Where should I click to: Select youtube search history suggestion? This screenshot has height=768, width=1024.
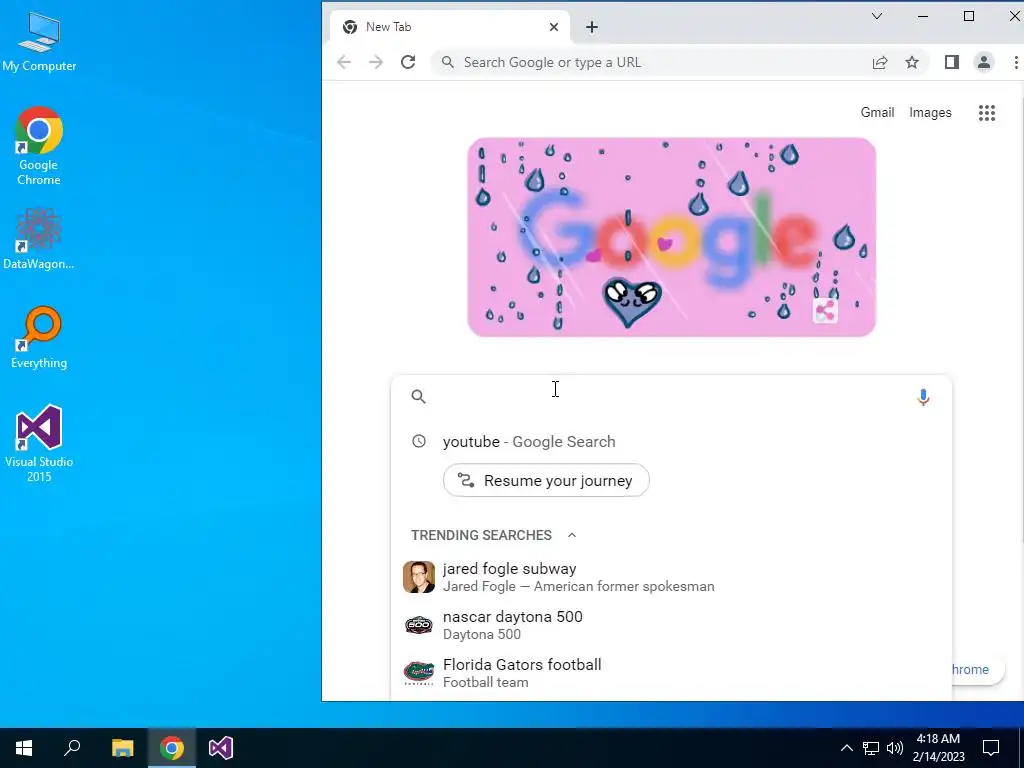[671, 441]
